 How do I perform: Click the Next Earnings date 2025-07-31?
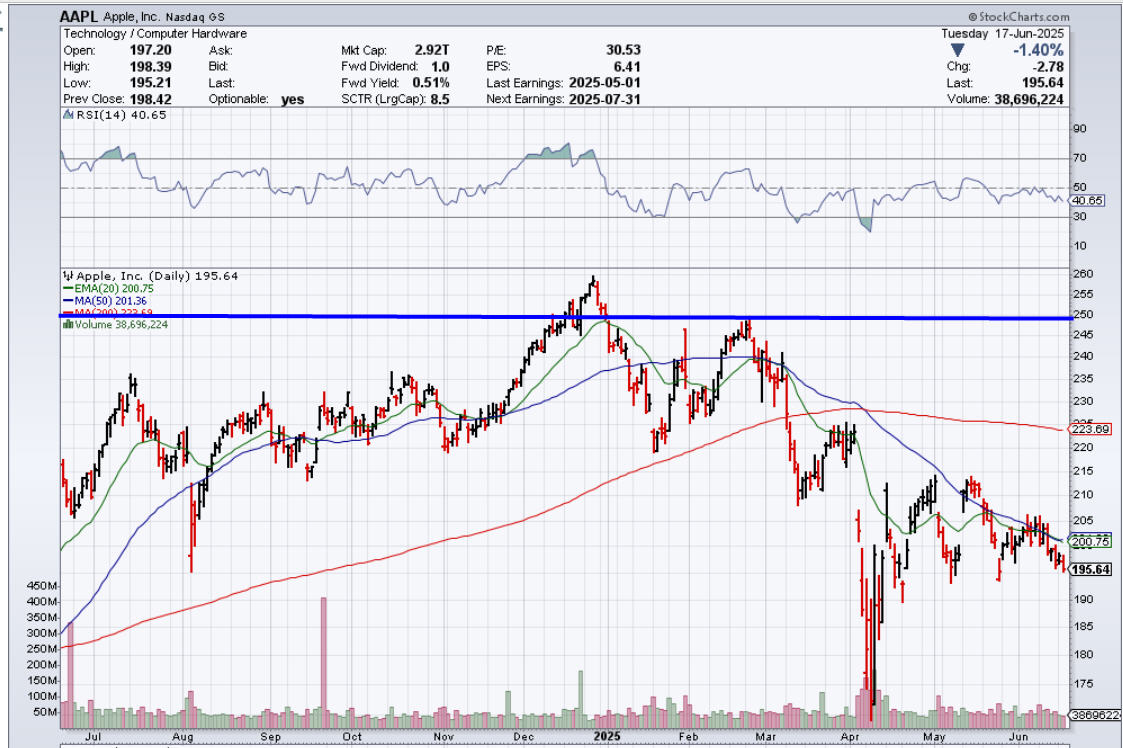click(604, 99)
